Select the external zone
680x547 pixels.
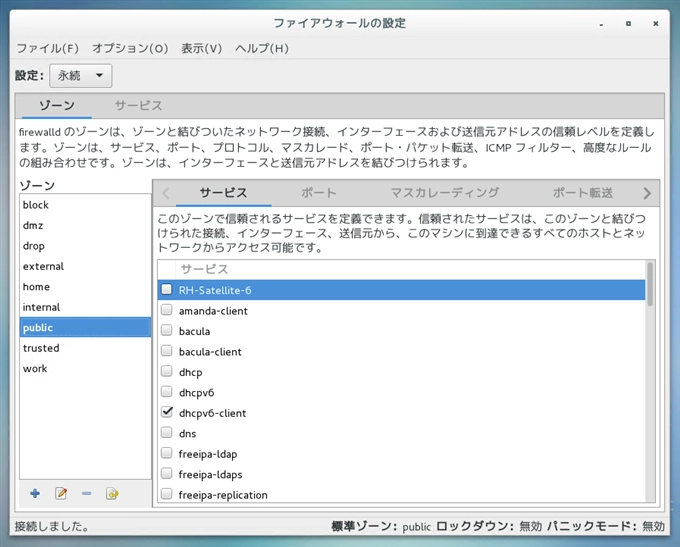click(85, 266)
